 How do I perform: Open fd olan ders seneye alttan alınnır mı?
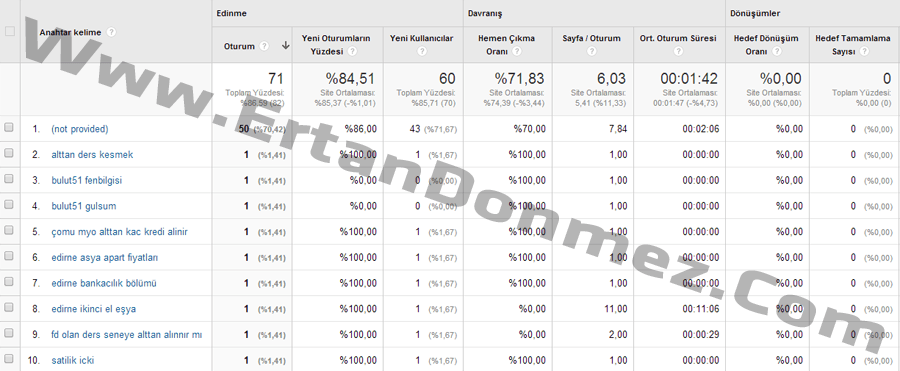[126, 335]
